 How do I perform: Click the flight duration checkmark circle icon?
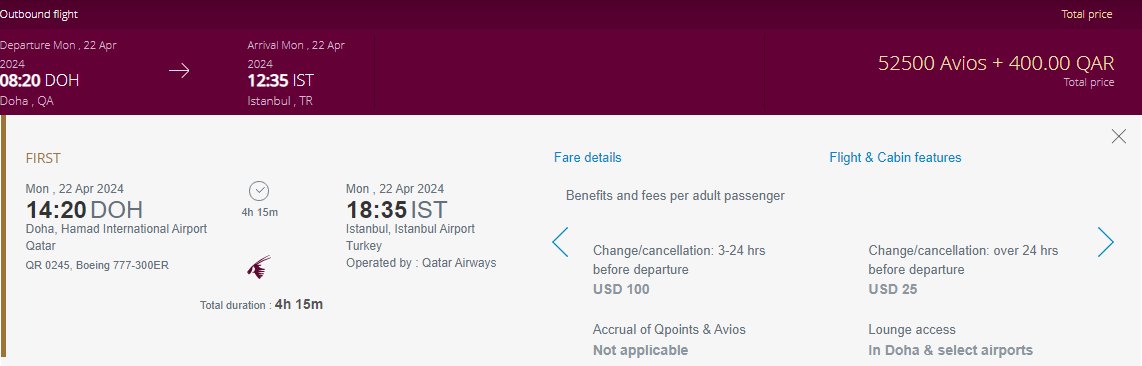coord(259,191)
